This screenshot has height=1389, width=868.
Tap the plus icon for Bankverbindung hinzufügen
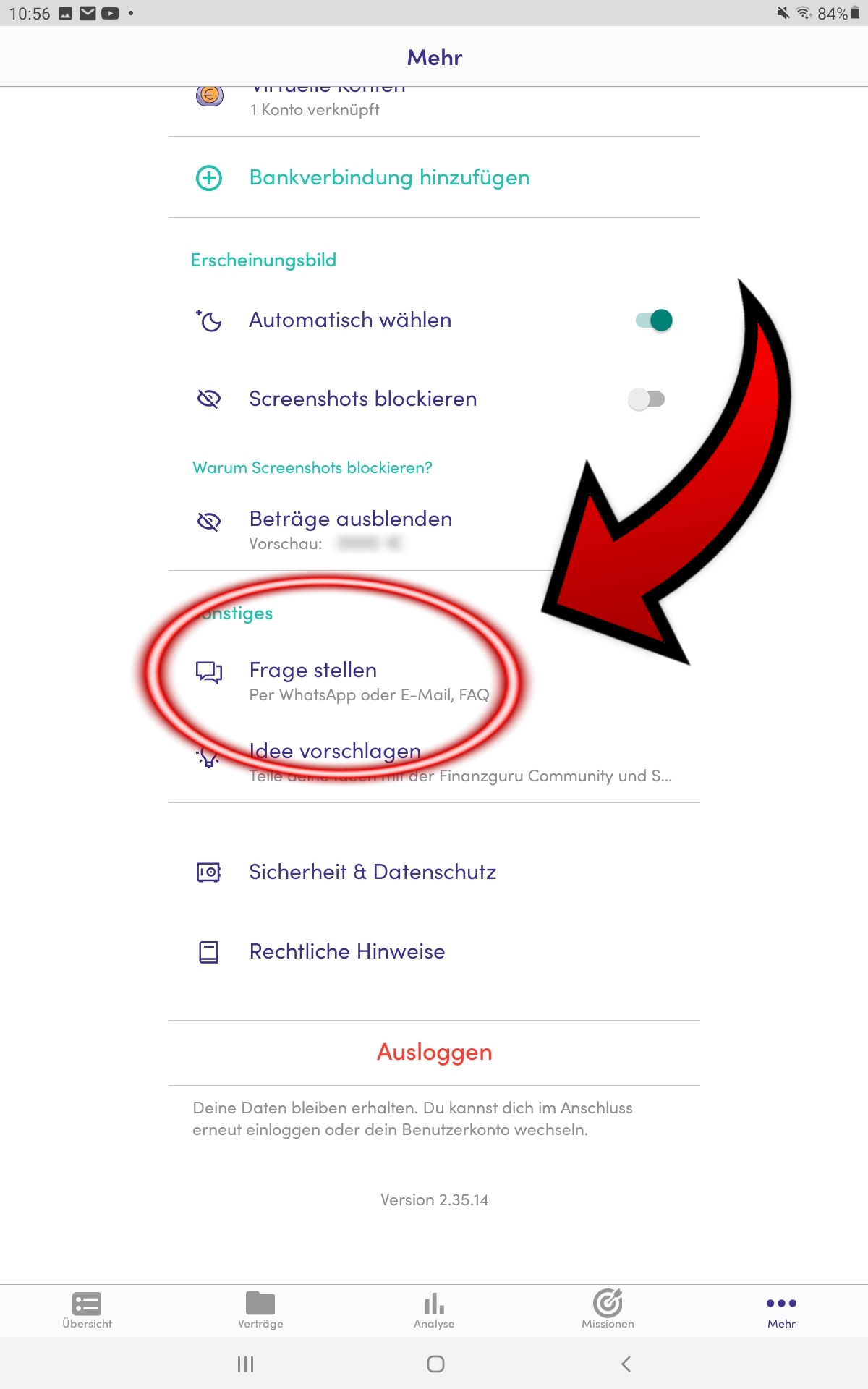(x=209, y=178)
